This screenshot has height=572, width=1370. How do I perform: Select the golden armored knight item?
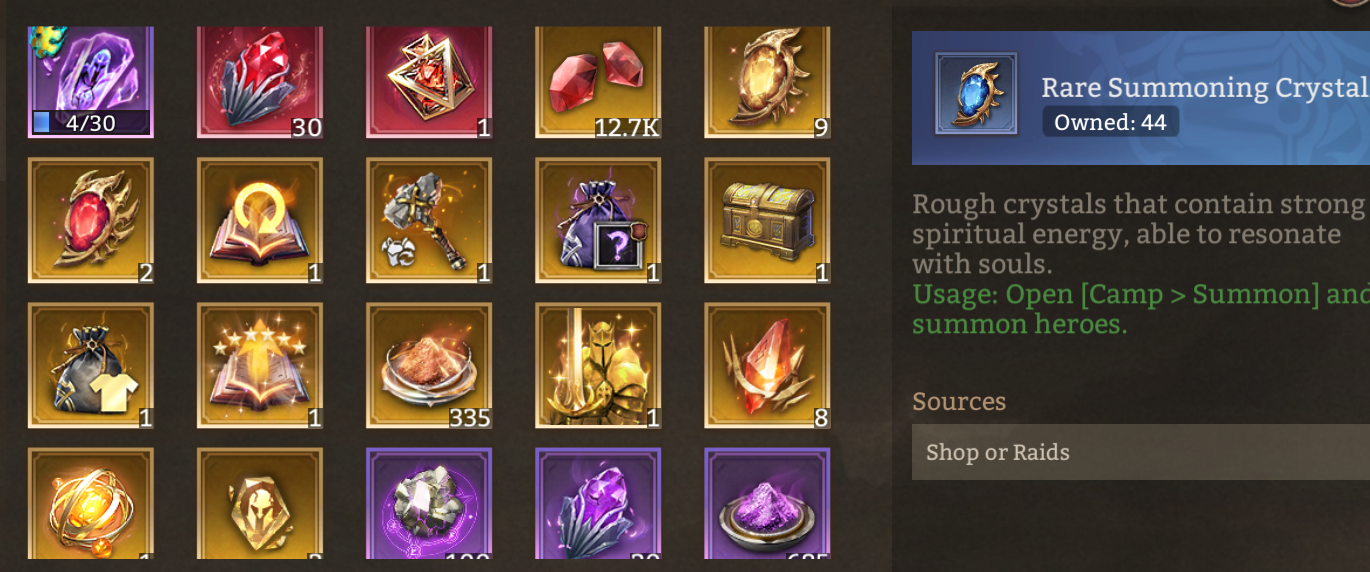coord(598,366)
